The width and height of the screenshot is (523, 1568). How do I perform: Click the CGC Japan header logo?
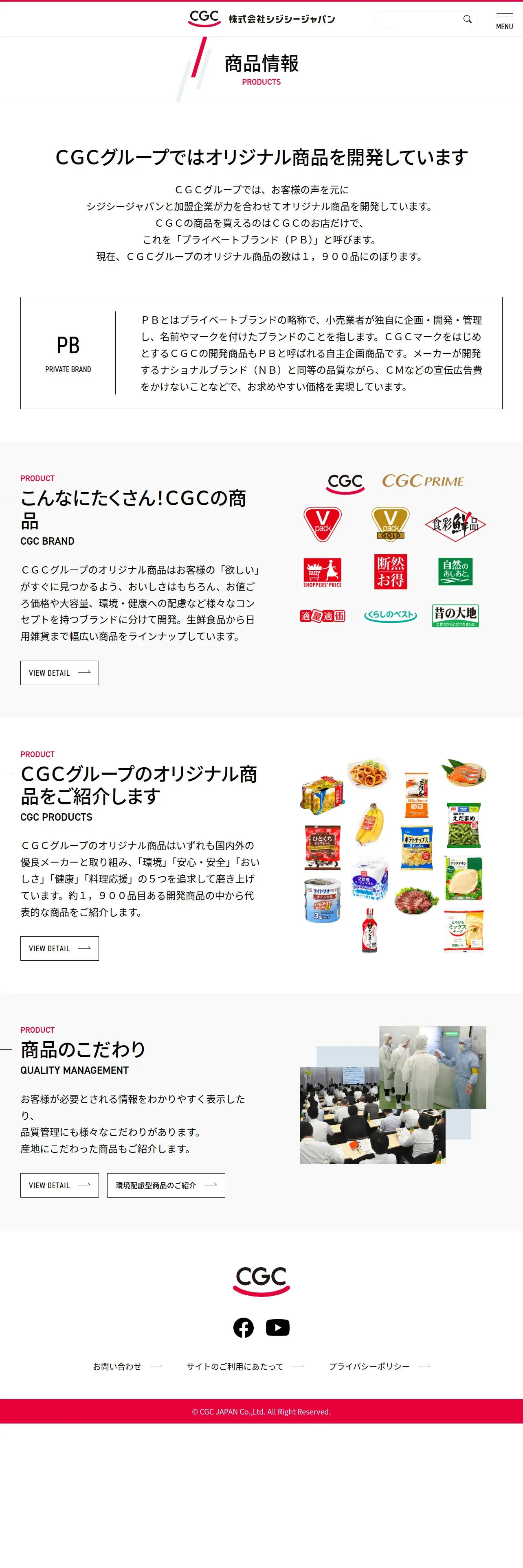[x=261, y=18]
